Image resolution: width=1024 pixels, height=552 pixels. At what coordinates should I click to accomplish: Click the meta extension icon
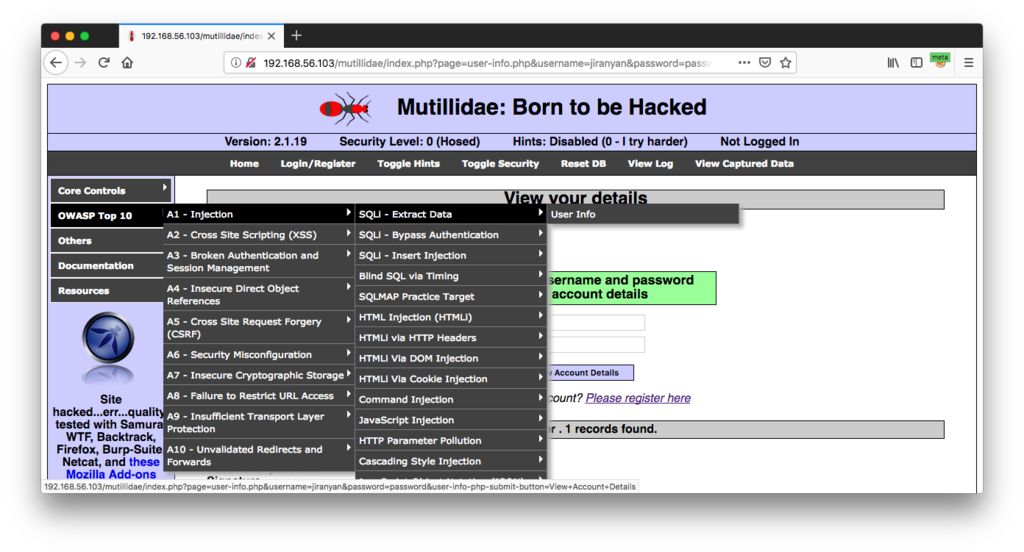940,61
